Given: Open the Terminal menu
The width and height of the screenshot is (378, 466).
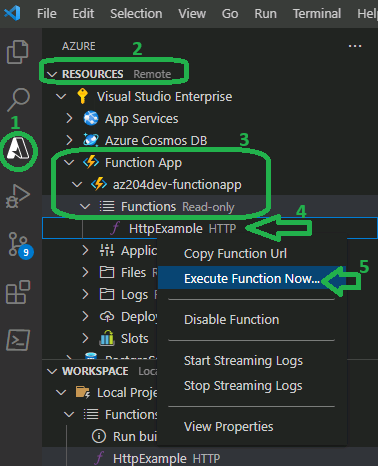Looking at the screenshot, I should [317, 14].
